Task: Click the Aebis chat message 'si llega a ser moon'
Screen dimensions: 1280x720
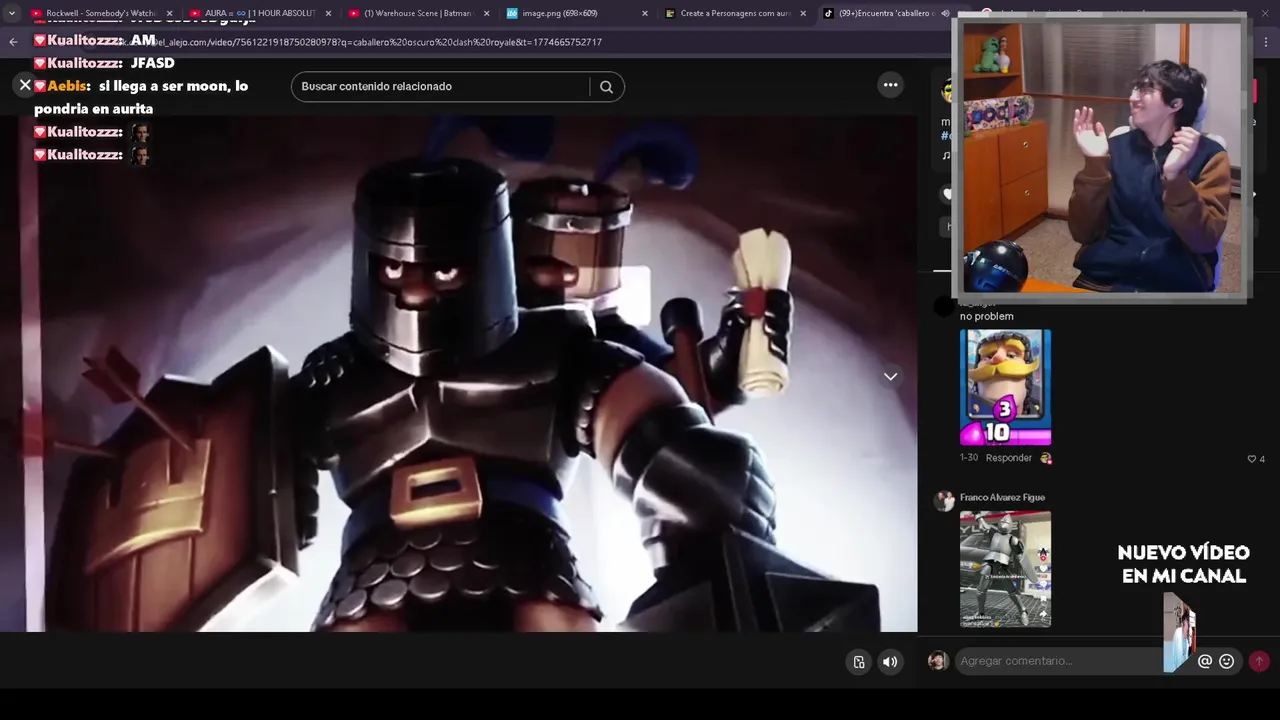Action: click(x=141, y=97)
